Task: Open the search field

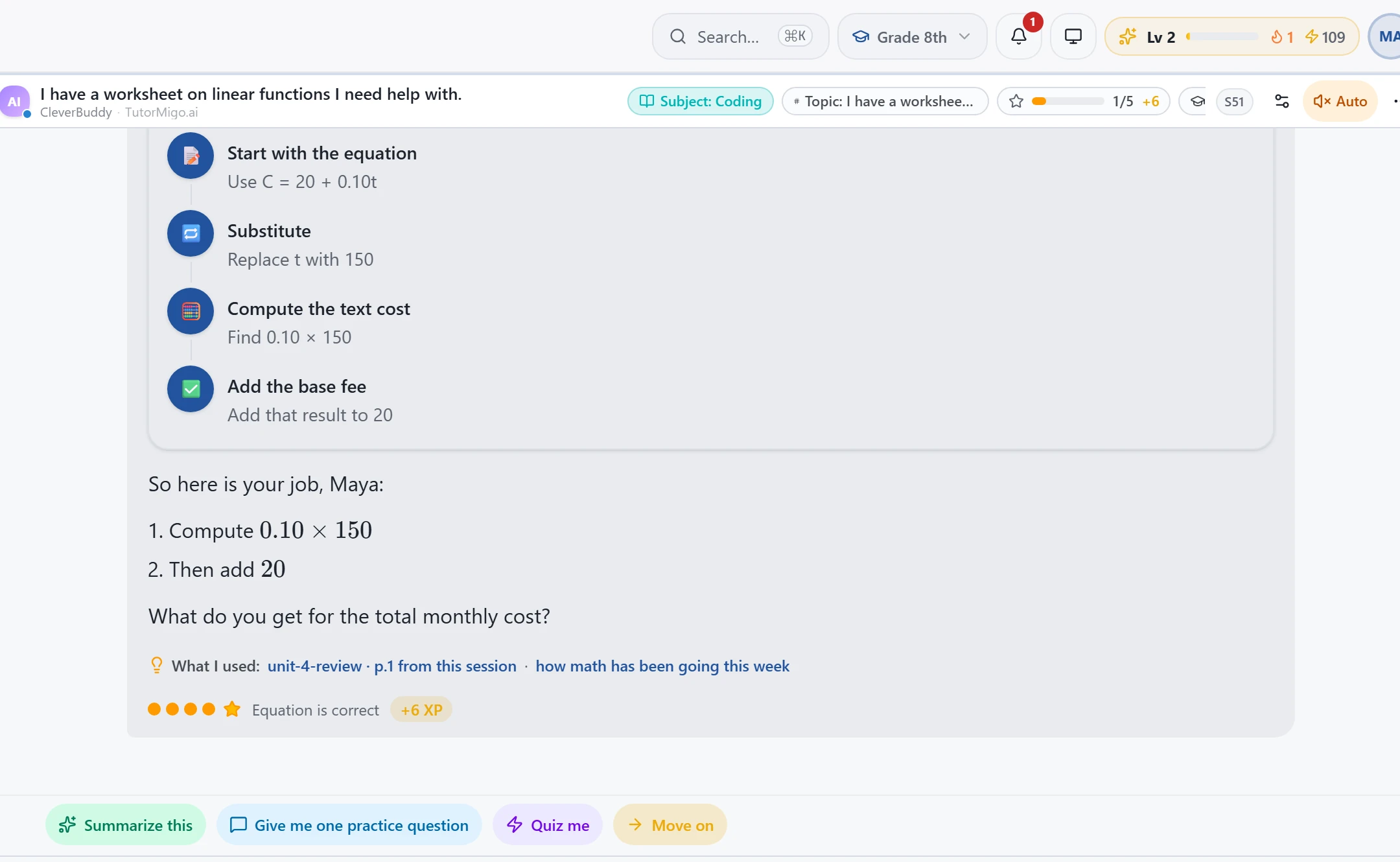Action: coord(740,36)
